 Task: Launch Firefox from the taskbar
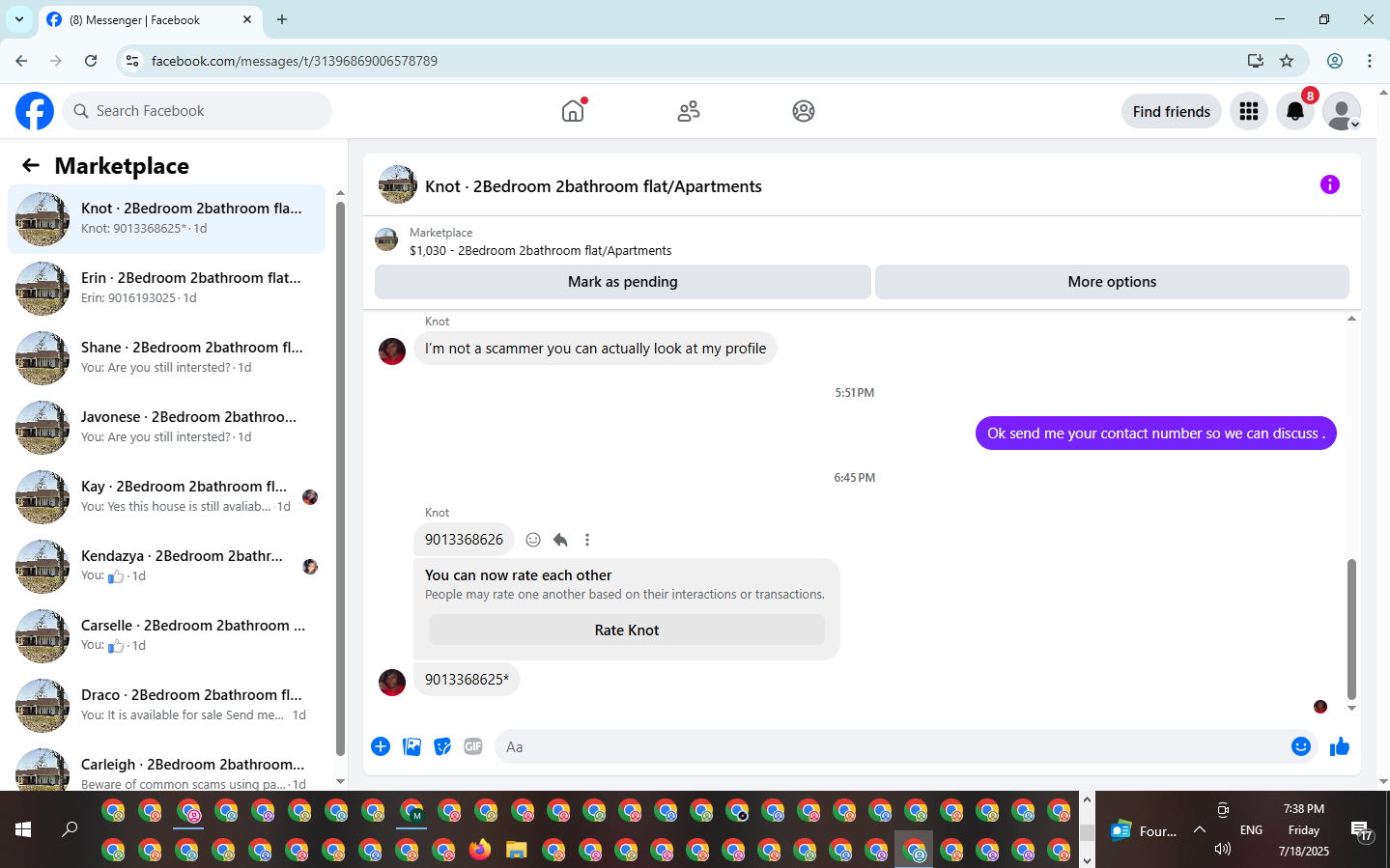480,850
